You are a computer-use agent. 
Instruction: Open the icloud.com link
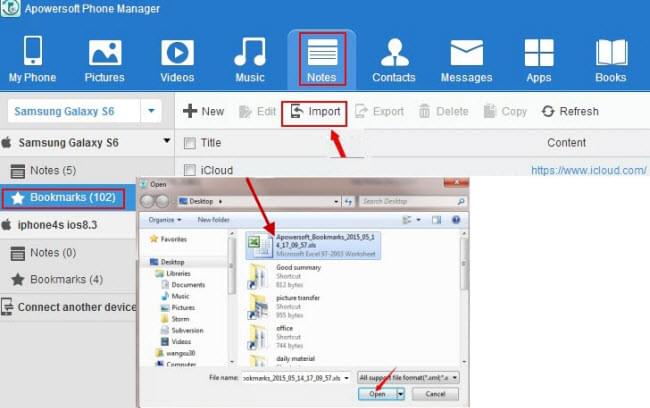pos(589,170)
